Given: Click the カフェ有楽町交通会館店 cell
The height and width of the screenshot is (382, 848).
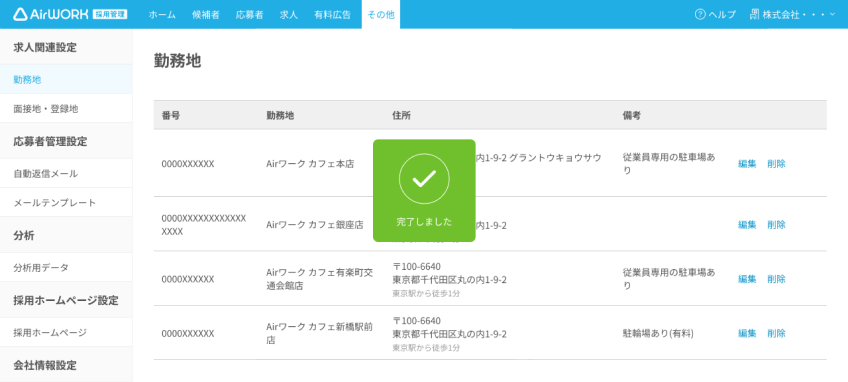Looking at the screenshot, I should tap(320, 279).
